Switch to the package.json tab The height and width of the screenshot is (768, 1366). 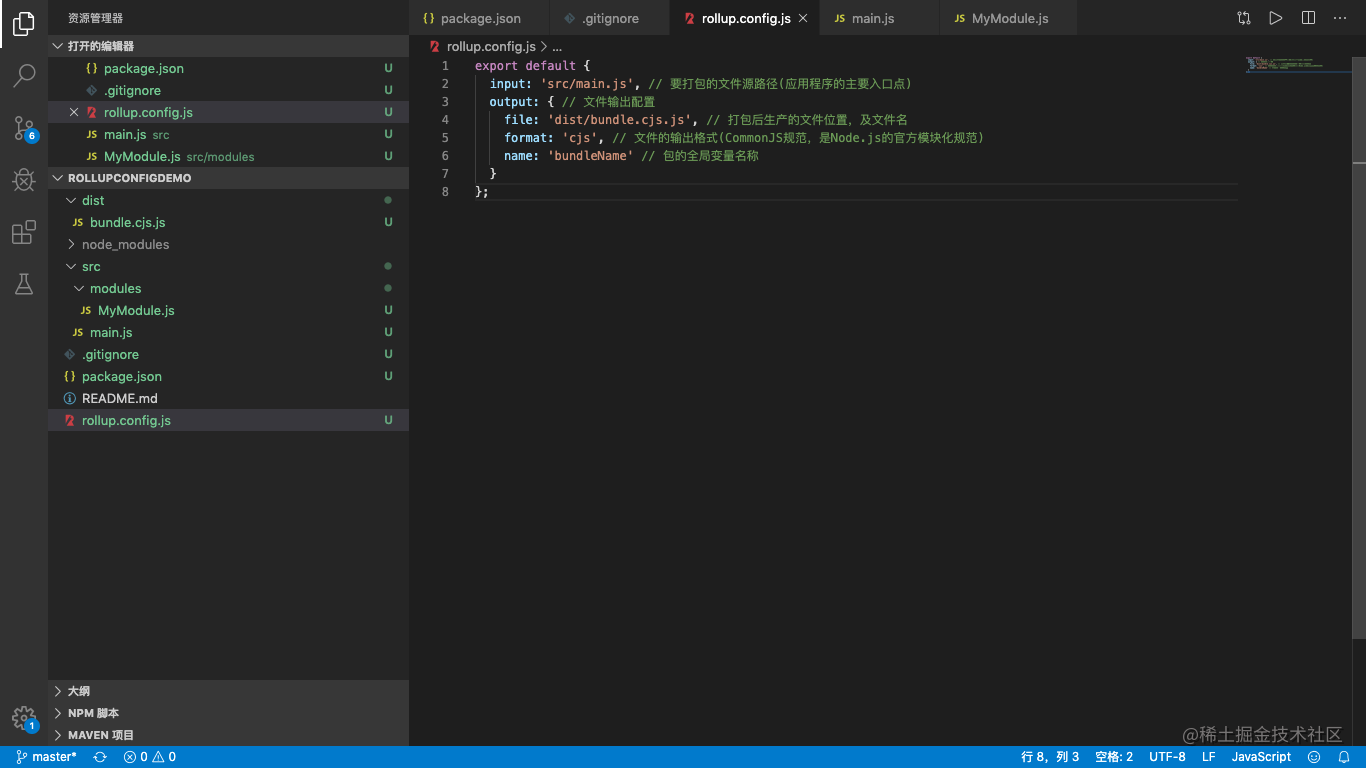[x=480, y=18]
